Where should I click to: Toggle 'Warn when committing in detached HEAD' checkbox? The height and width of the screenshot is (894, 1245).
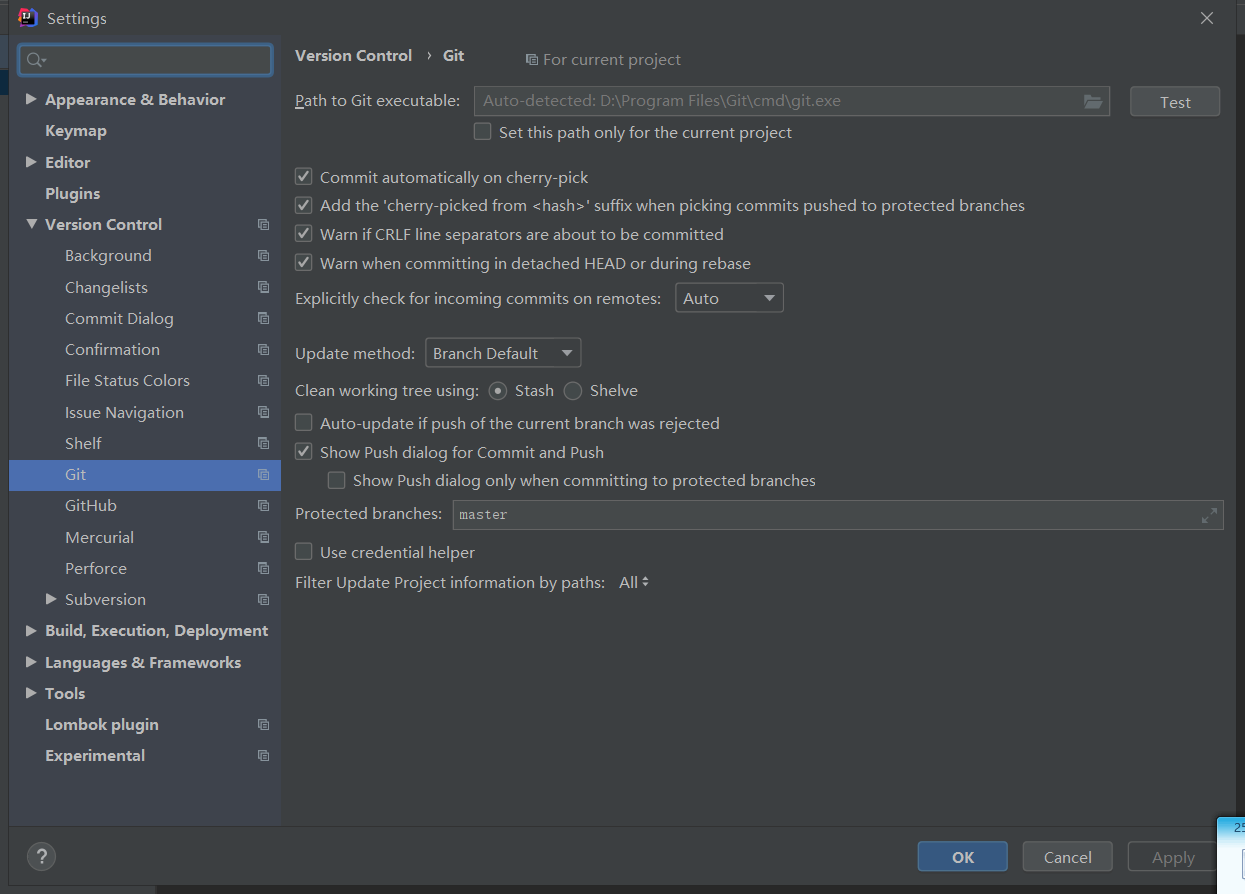tap(304, 263)
